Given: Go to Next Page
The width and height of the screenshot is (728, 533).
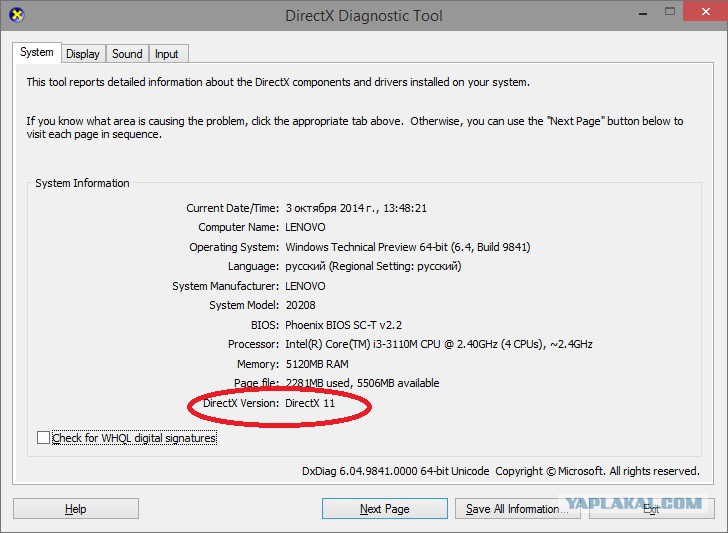Looking at the screenshot, I should coord(384,508).
